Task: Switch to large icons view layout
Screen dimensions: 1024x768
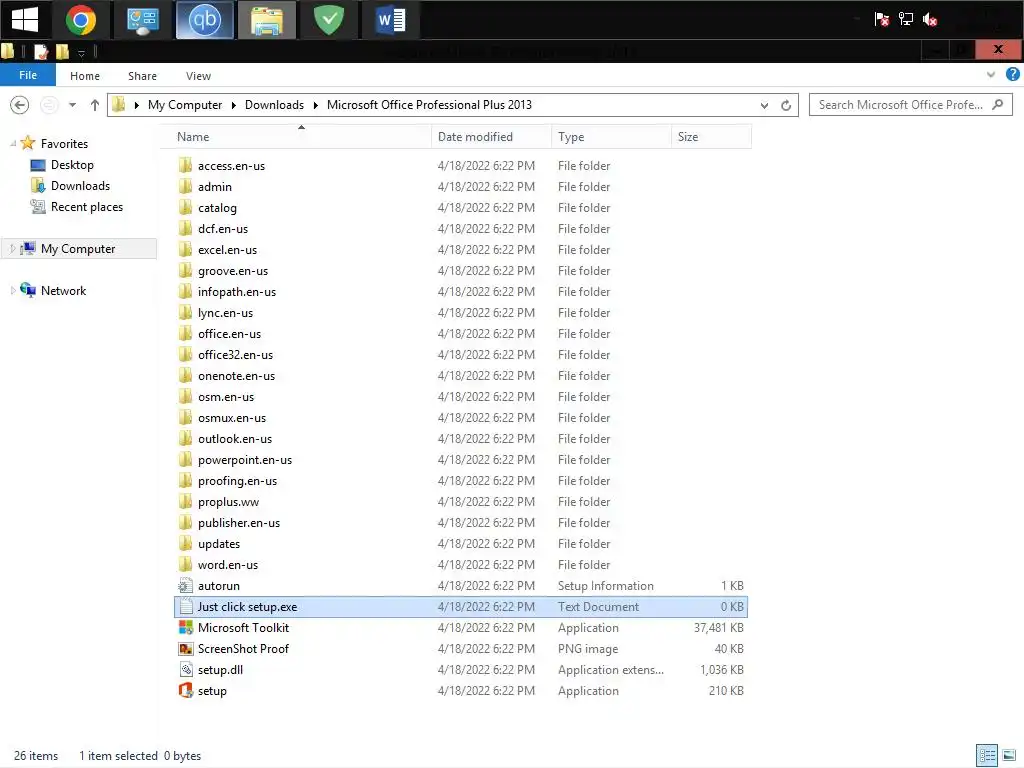Action: tap(1009, 756)
